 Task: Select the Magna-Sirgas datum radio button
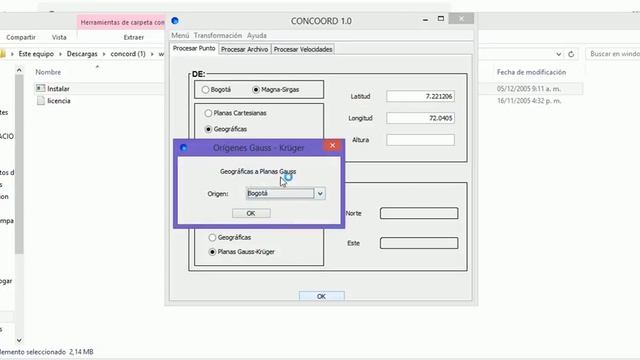pyautogui.click(x=256, y=89)
